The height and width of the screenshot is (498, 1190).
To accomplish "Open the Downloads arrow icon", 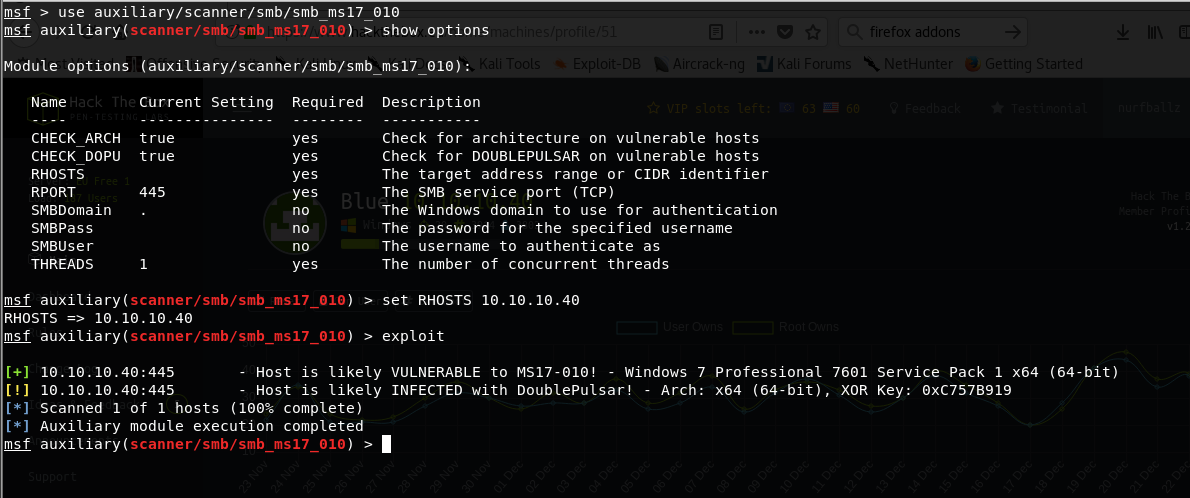I will [x=1123, y=31].
